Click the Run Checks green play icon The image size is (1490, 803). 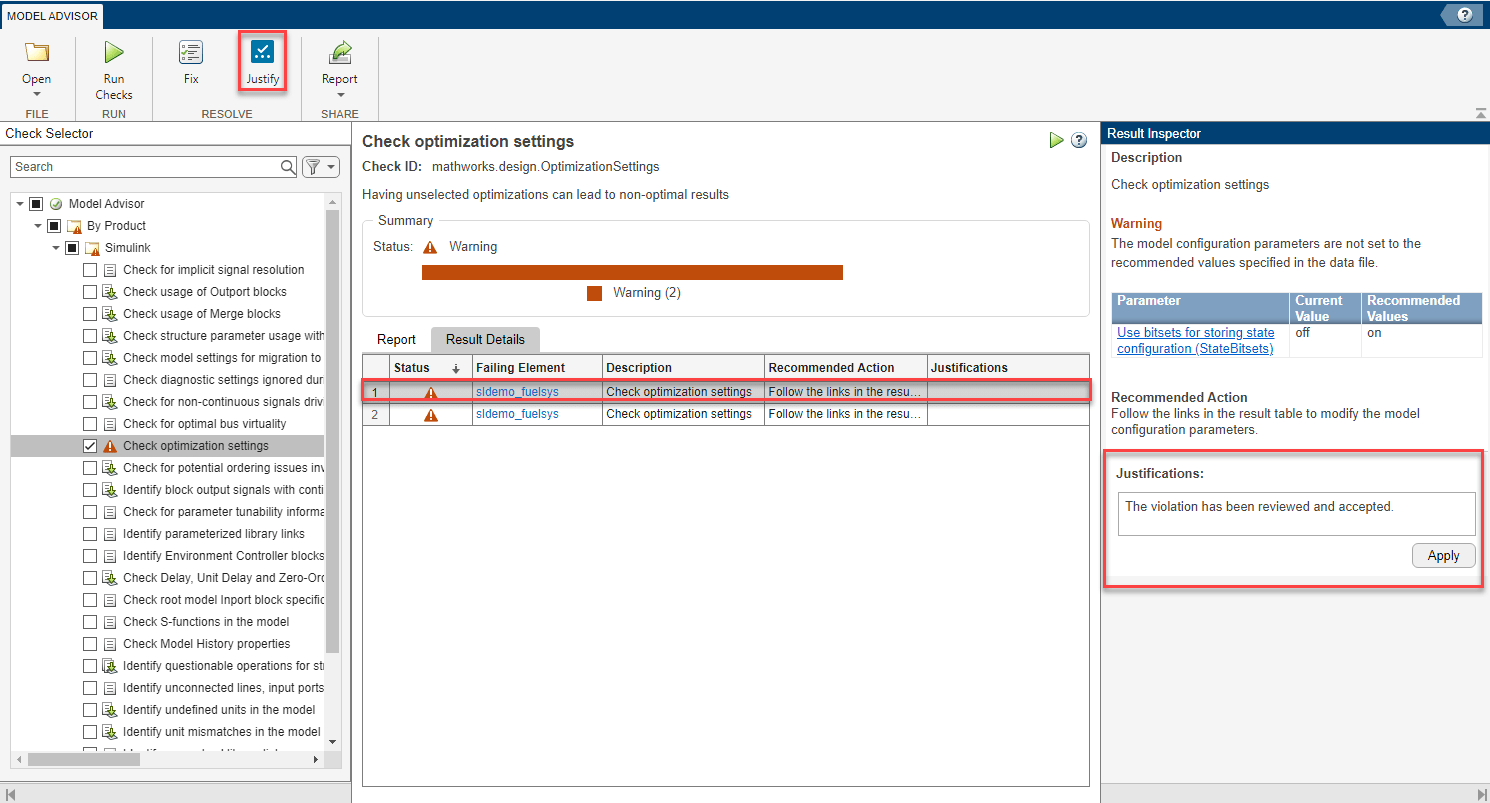click(x=114, y=53)
